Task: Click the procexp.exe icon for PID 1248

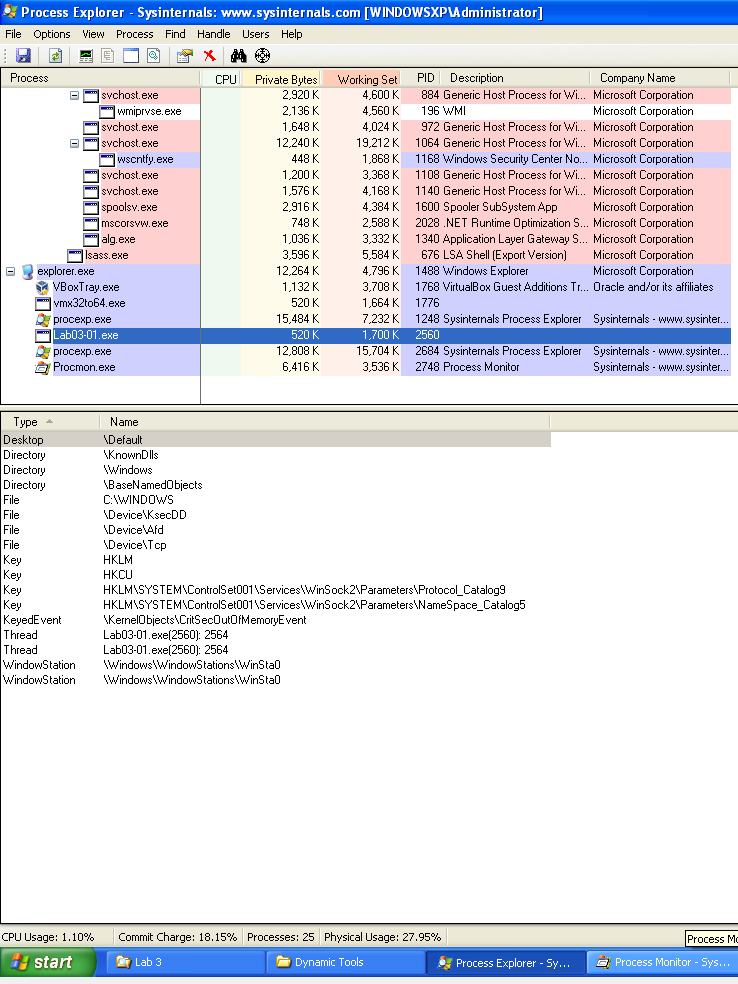Action: [43, 319]
